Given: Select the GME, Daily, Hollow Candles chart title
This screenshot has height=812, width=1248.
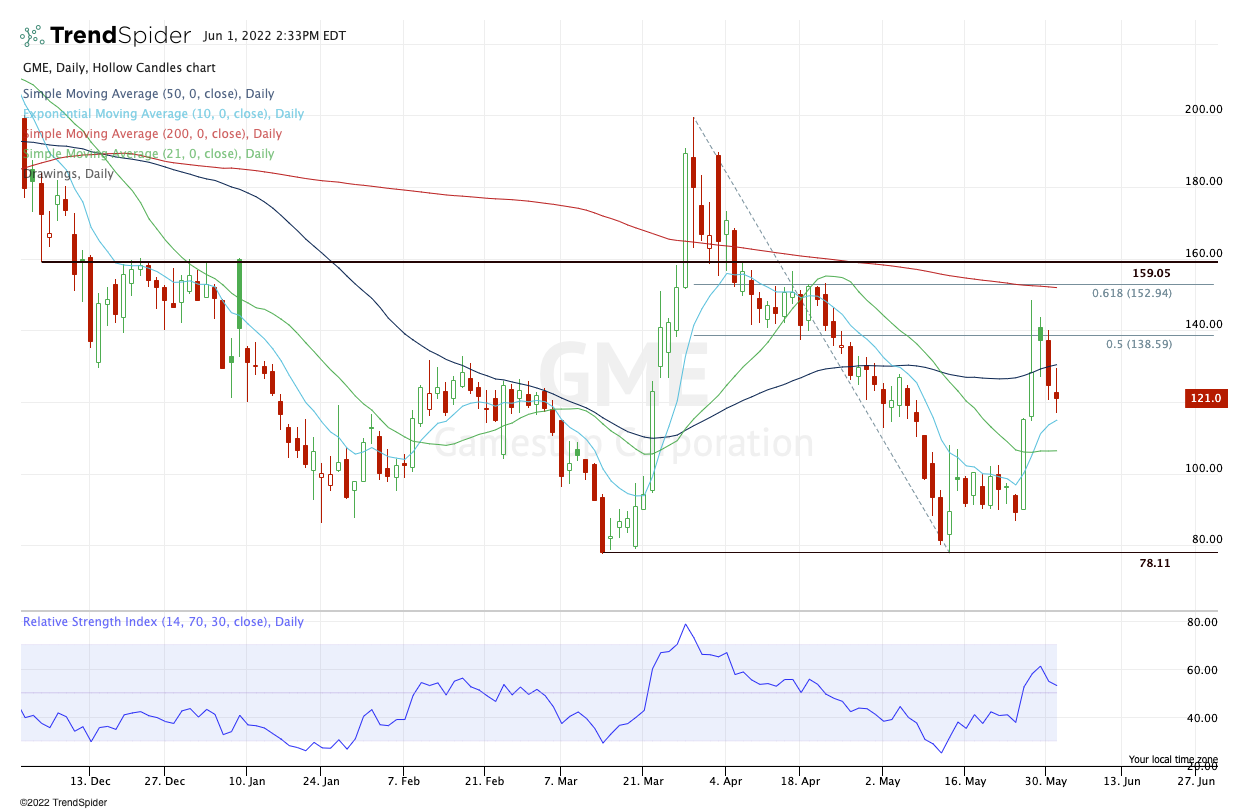Looking at the screenshot, I should point(118,68).
